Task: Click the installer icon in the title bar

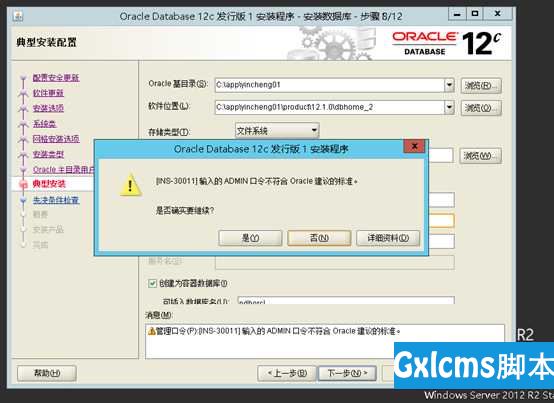Action: pos(18,16)
